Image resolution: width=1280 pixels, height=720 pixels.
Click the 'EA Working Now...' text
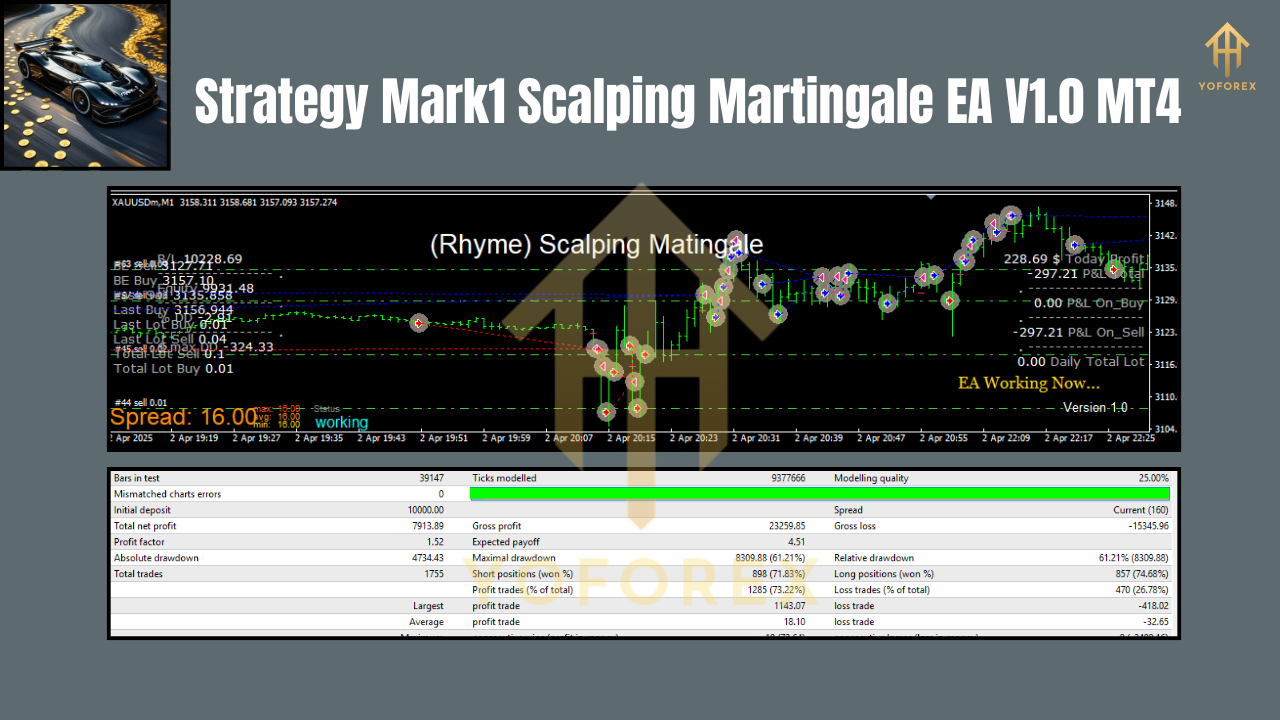pos(1028,383)
